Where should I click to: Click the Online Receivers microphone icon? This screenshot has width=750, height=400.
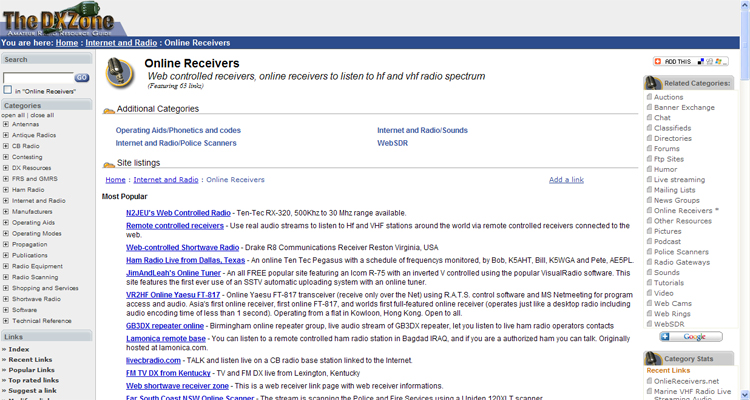[121, 72]
